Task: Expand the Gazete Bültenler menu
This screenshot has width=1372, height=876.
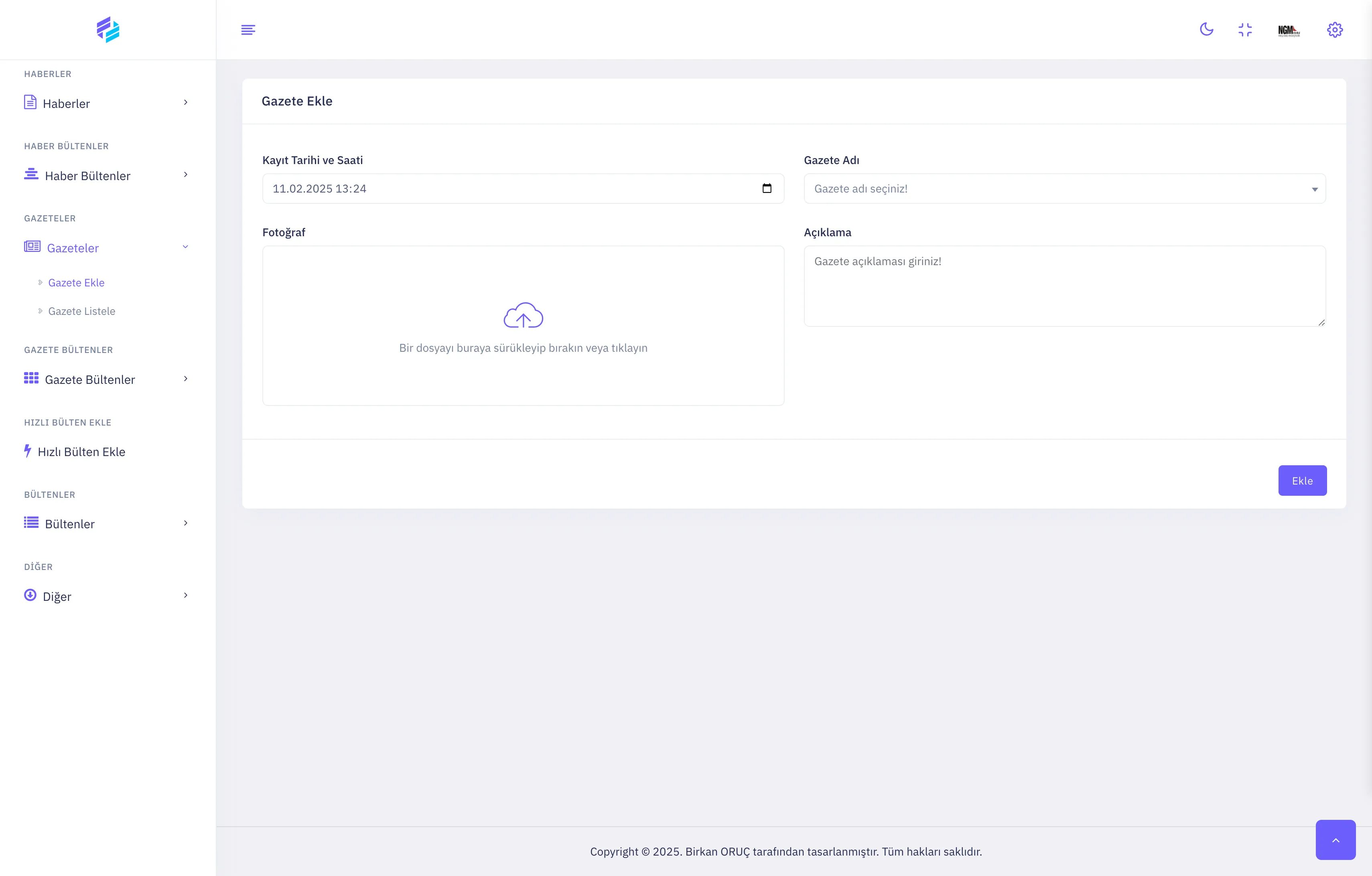Action: point(106,379)
